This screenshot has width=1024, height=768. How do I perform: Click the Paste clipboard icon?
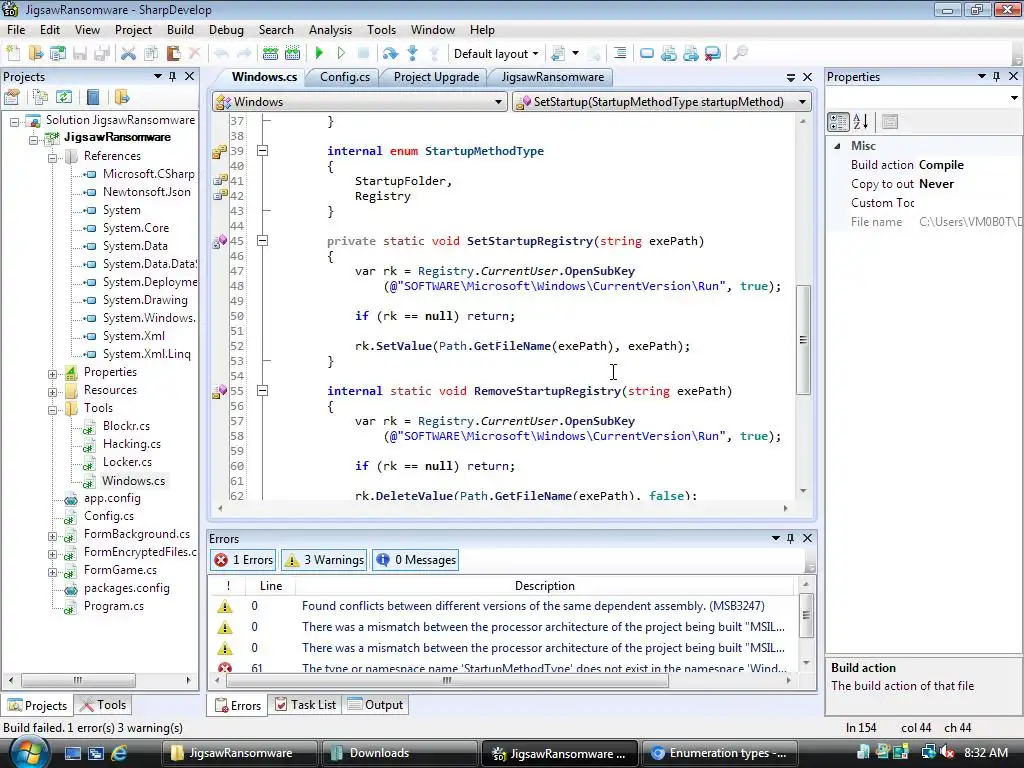(173, 54)
